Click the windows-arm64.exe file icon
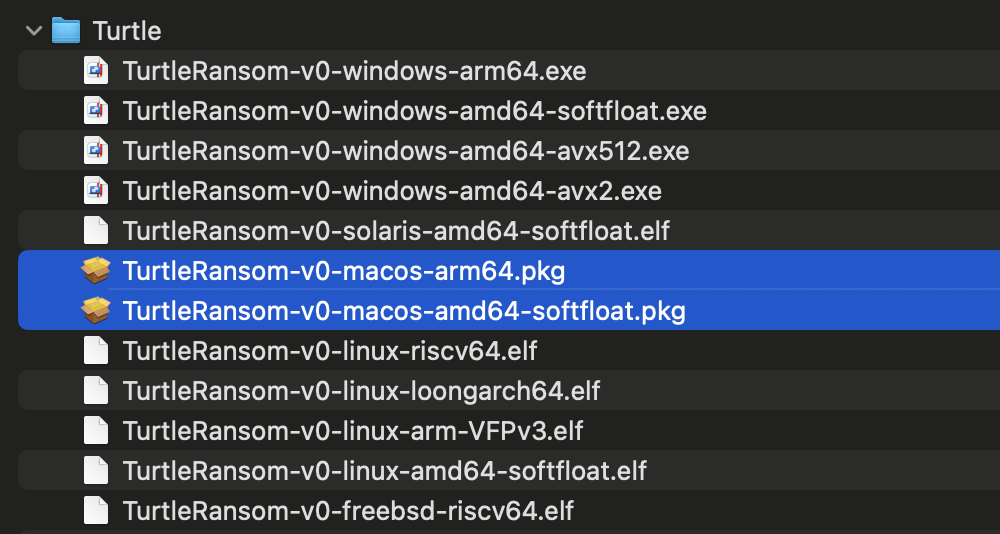1000x534 pixels. click(96, 71)
